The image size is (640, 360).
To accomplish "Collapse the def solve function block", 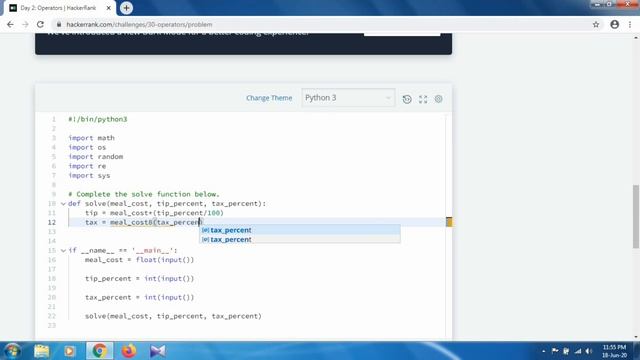I will pos(63,204).
